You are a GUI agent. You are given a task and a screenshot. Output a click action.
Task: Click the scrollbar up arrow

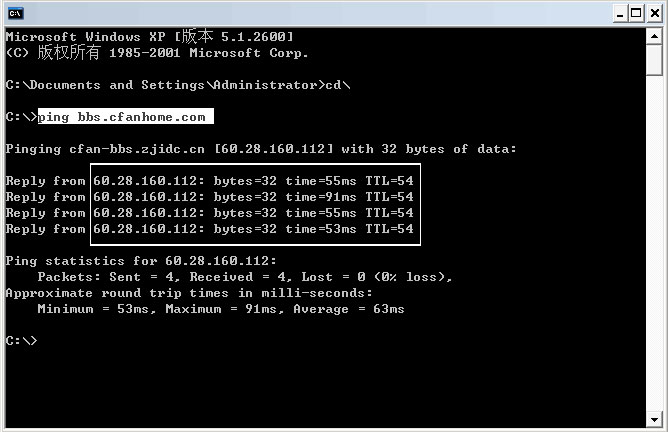pyautogui.click(x=655, y=35)
